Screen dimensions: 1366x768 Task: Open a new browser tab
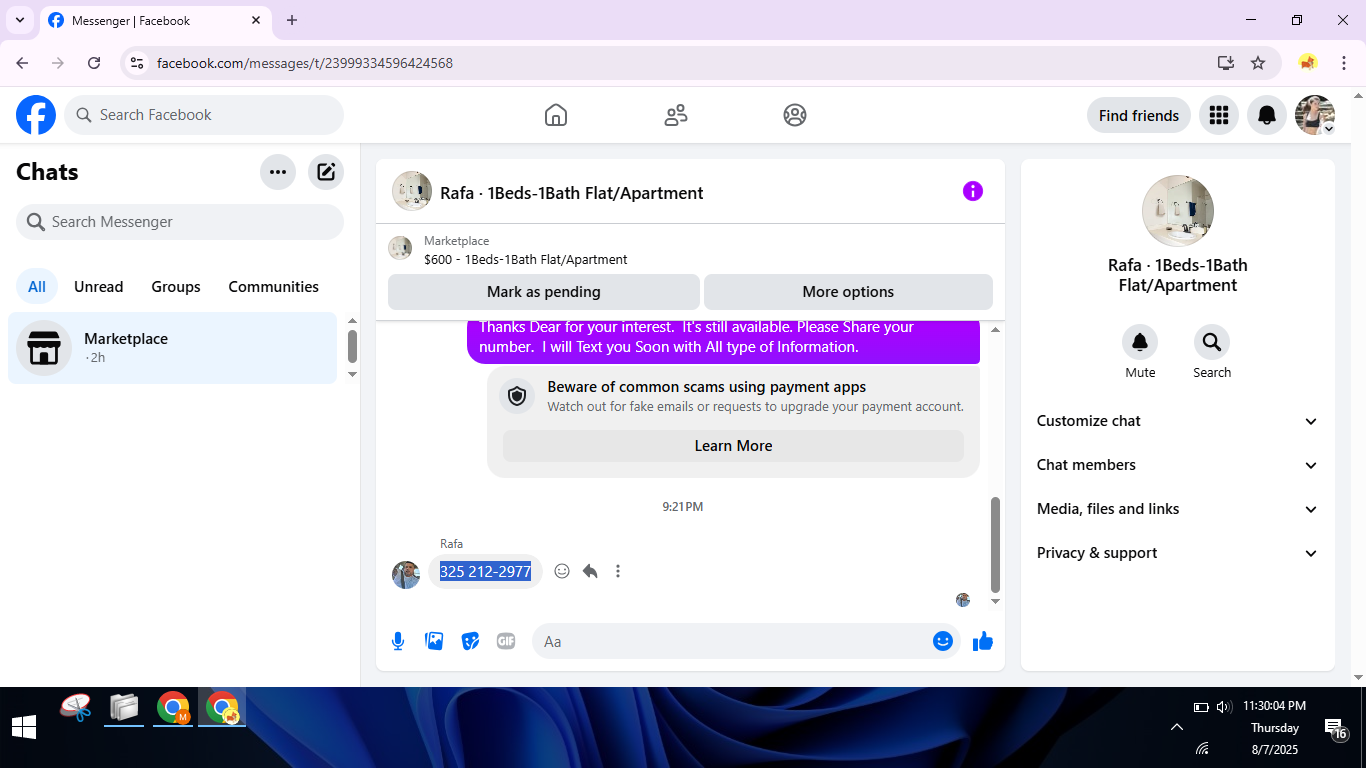point(292,20)
